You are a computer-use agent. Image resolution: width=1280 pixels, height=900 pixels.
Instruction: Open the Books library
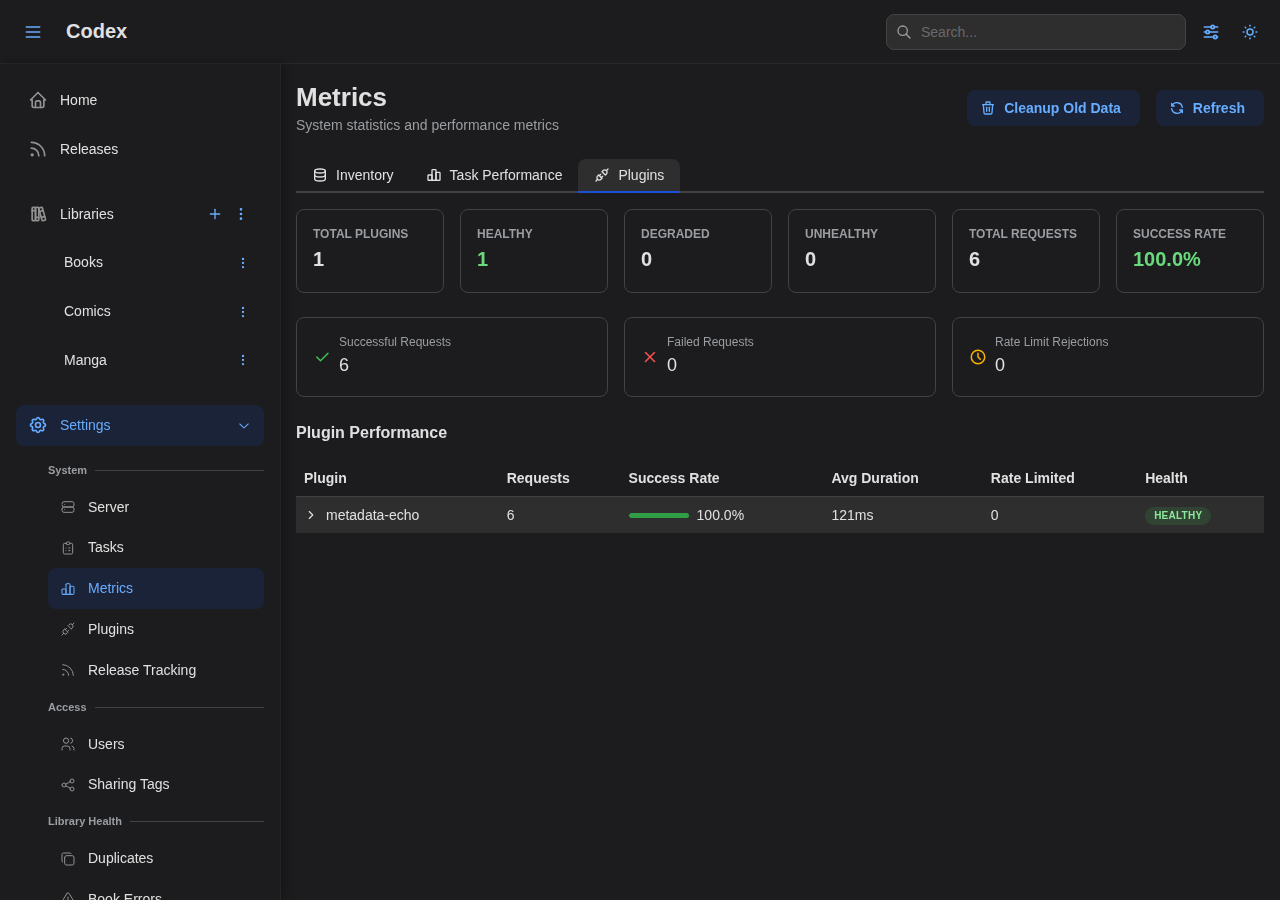[84, 262]
